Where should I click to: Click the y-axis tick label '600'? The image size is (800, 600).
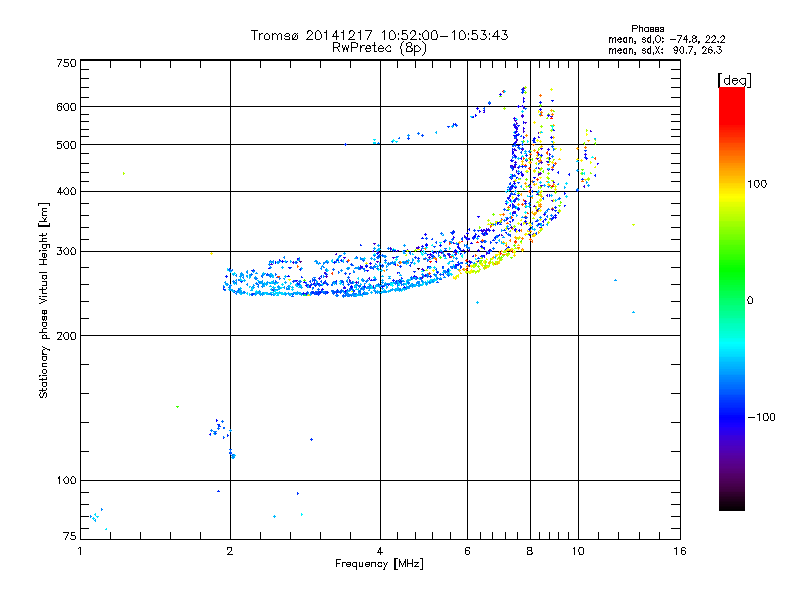pos(66,107)
